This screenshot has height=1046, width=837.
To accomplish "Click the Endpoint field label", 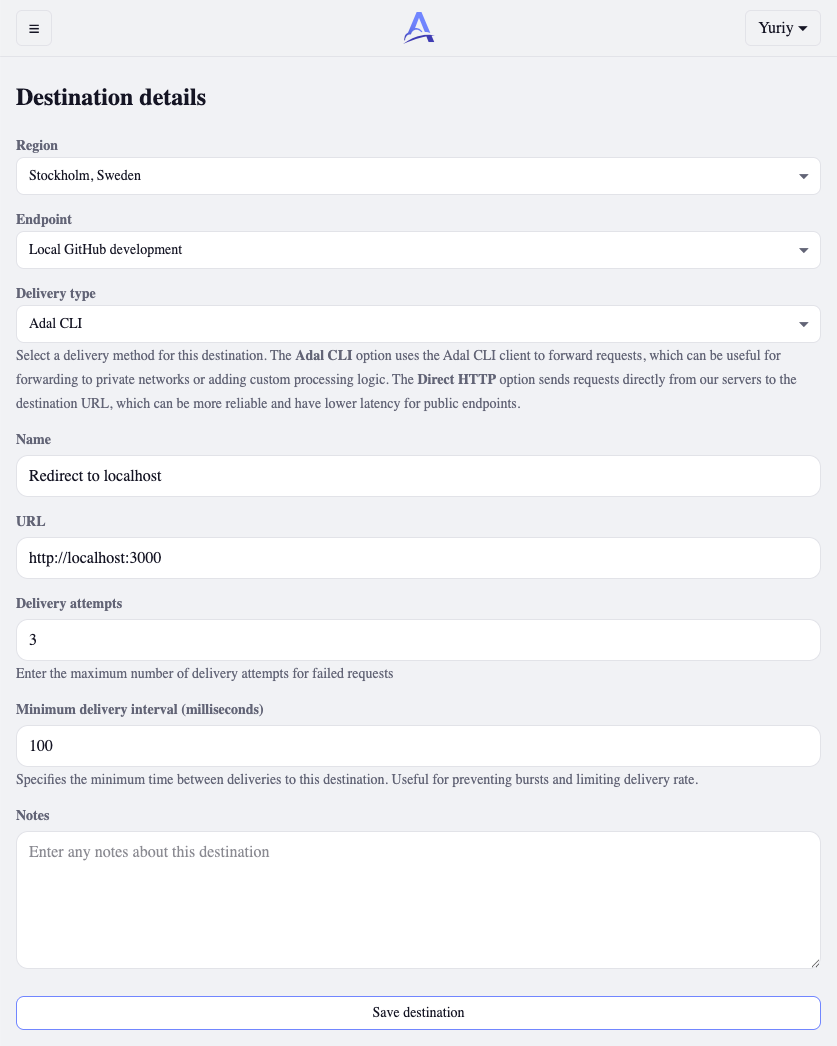I will [44, 219].
